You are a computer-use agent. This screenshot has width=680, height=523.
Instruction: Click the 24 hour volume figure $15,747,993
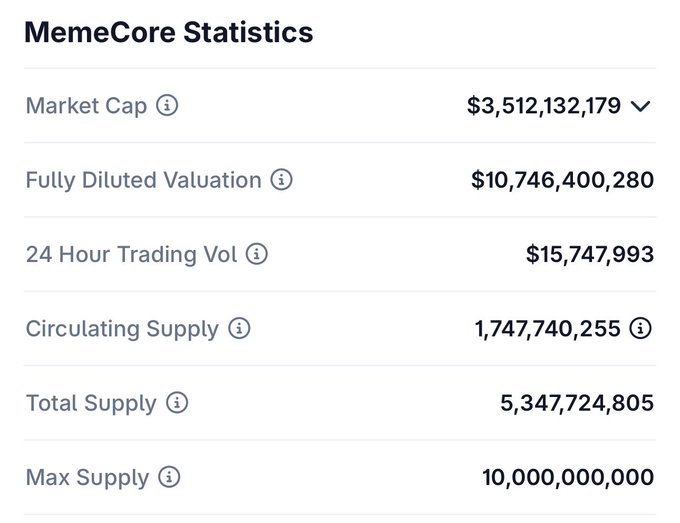590,254
